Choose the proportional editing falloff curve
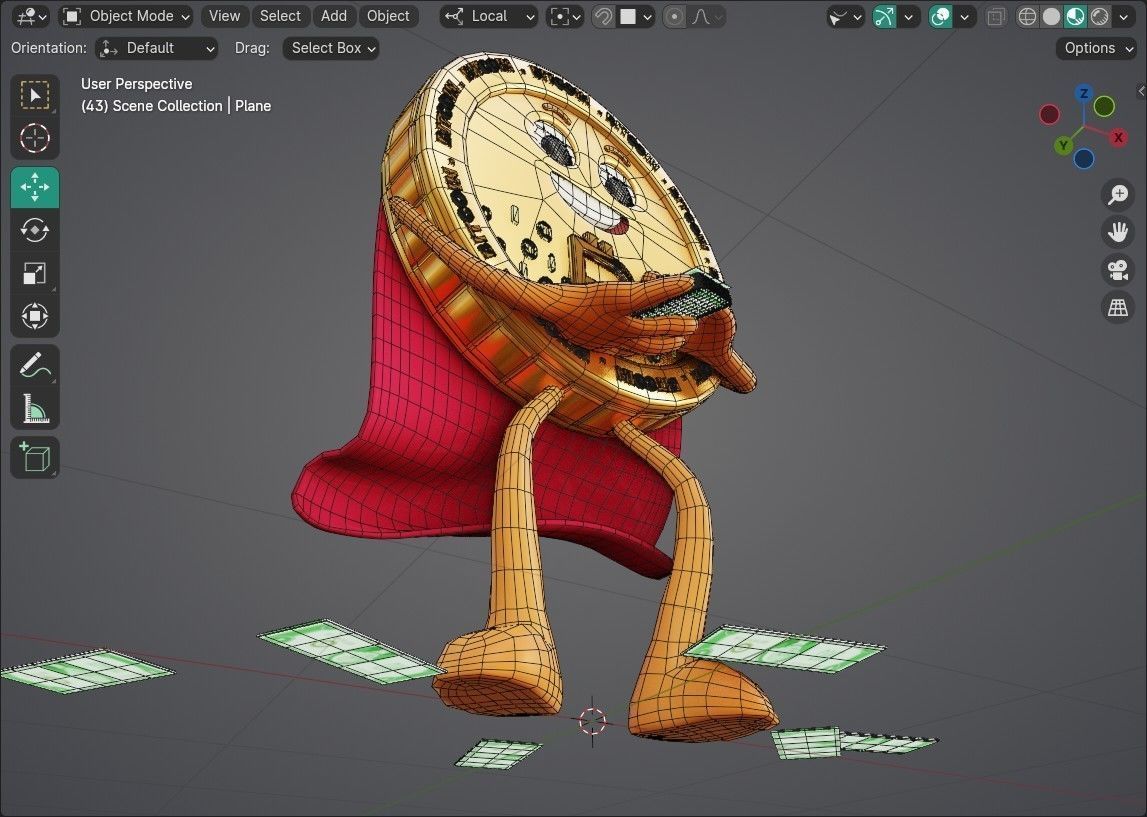This screenshot has height=817, width=1147. pos(707,16)
